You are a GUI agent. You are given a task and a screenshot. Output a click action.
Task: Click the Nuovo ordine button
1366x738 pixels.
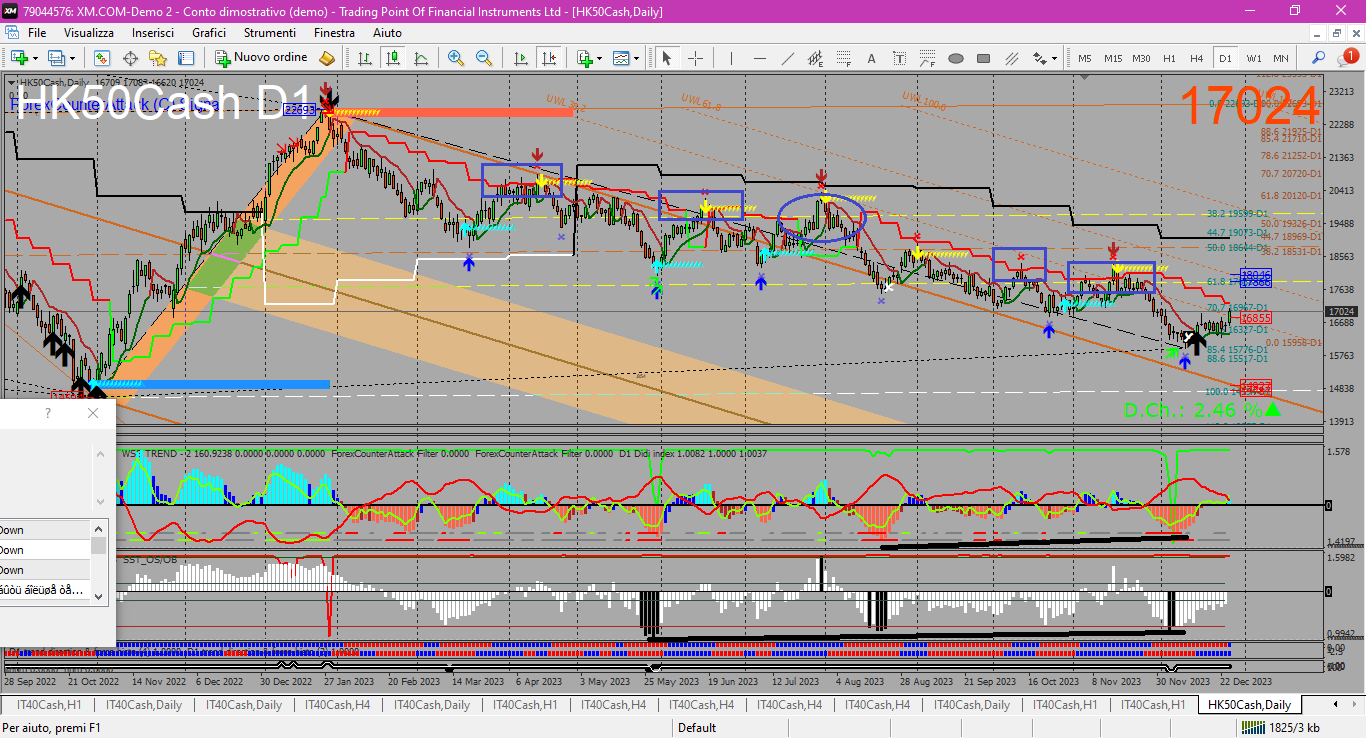(261, 58)
